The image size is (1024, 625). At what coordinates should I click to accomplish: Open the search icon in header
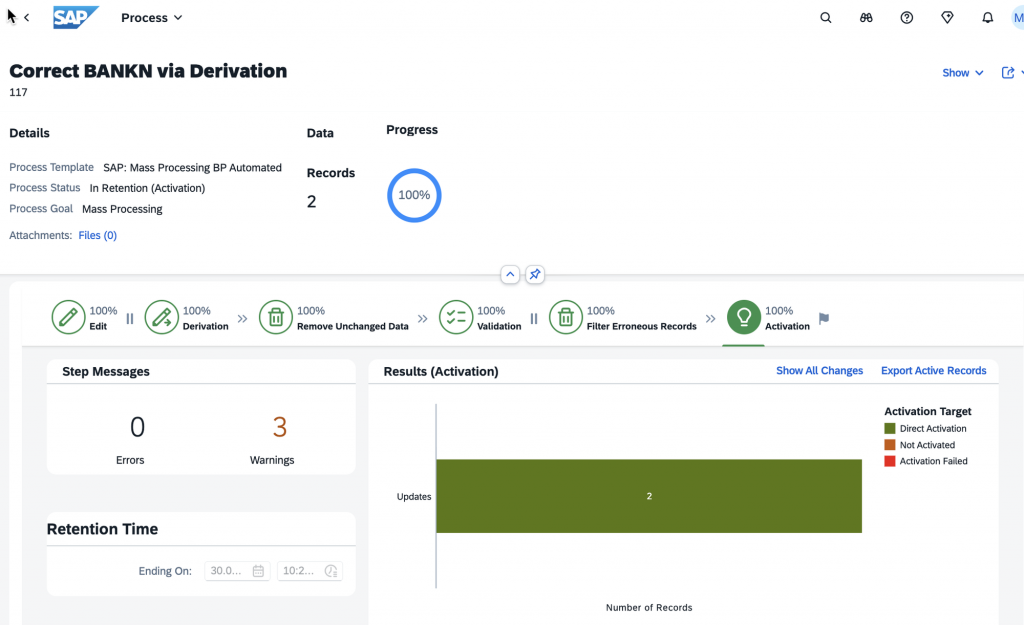click(x=825, y=18)
